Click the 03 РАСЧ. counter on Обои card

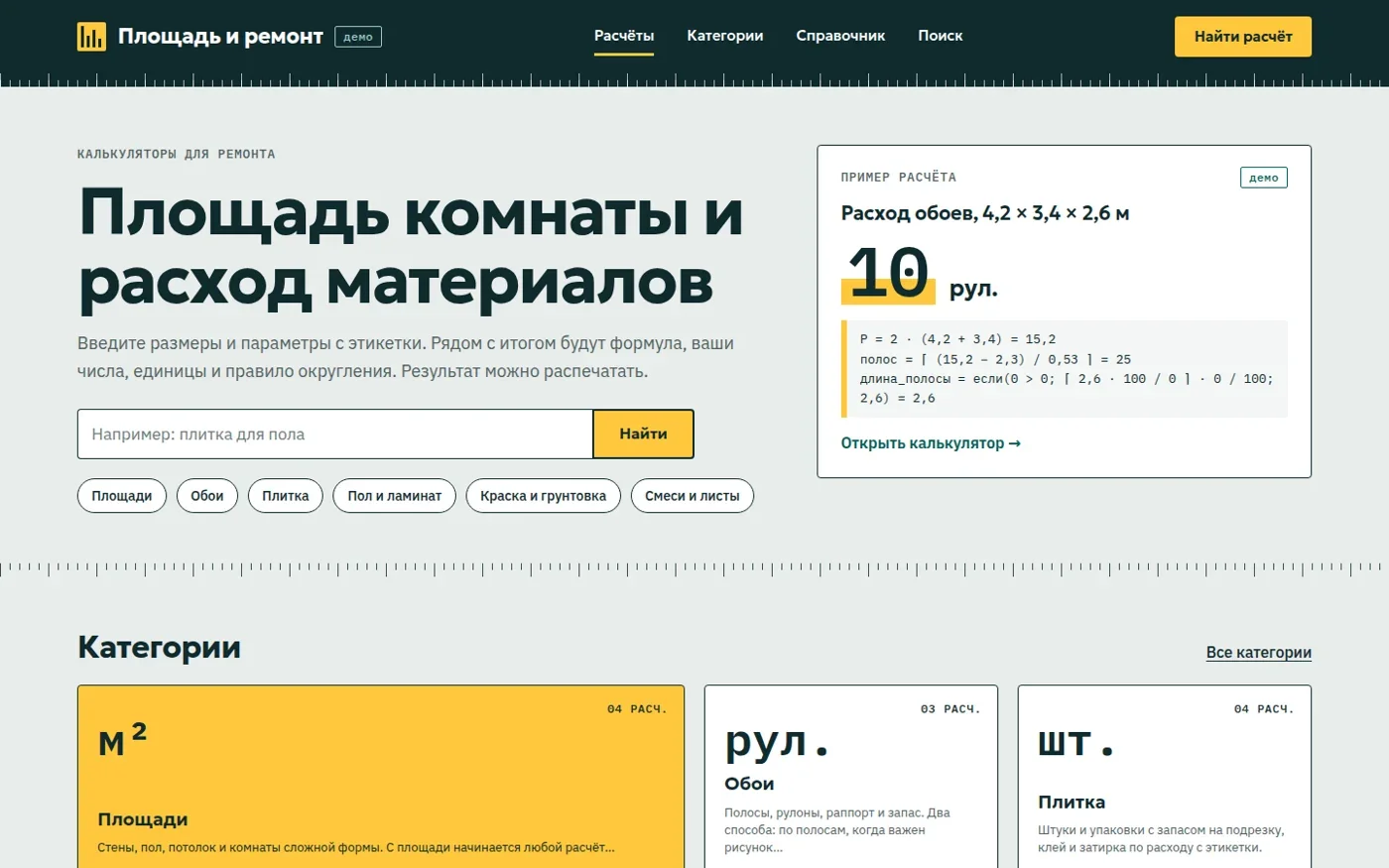950,709
